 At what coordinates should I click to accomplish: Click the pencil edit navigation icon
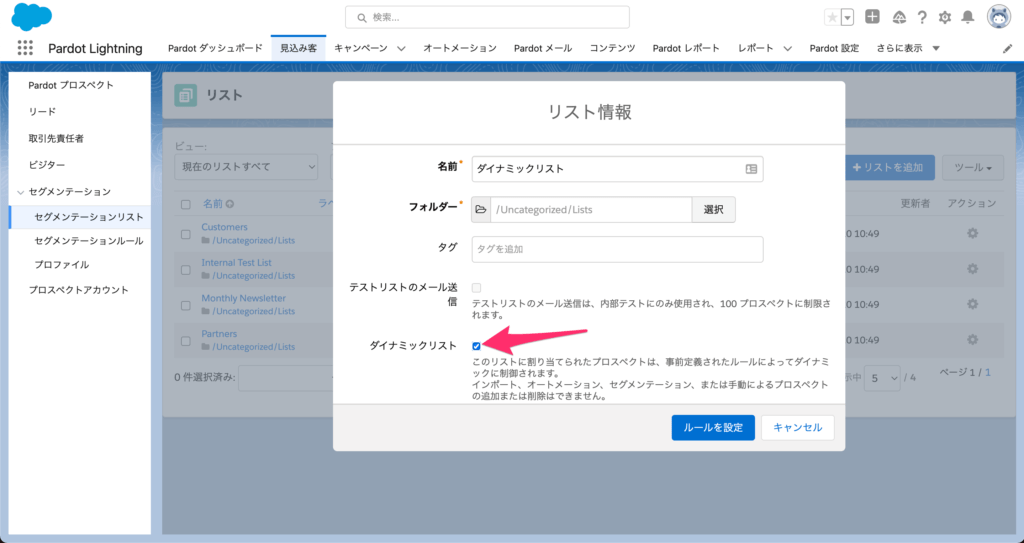pos(1007,48)
